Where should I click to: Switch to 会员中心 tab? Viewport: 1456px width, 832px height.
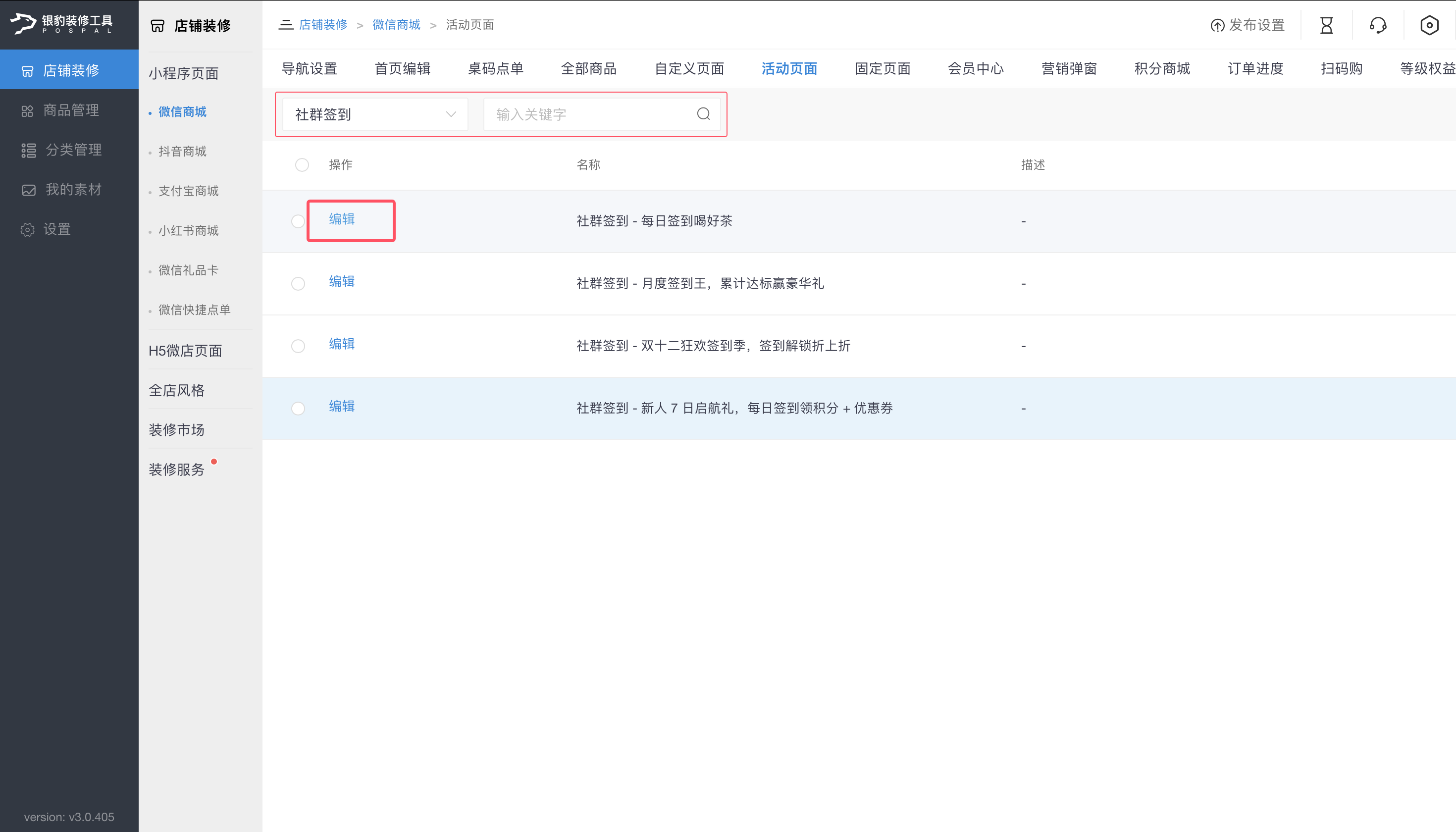click(x=976, y=68)
